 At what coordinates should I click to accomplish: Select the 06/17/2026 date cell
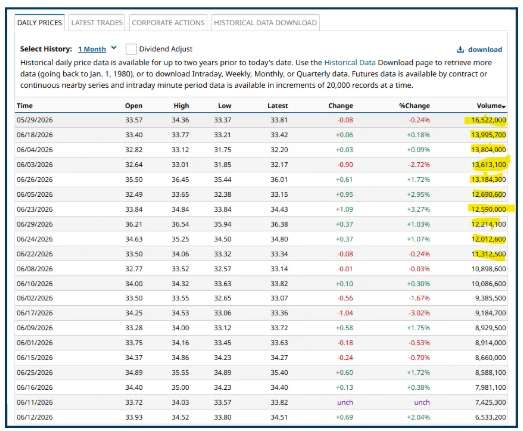(x=35, y=313)
